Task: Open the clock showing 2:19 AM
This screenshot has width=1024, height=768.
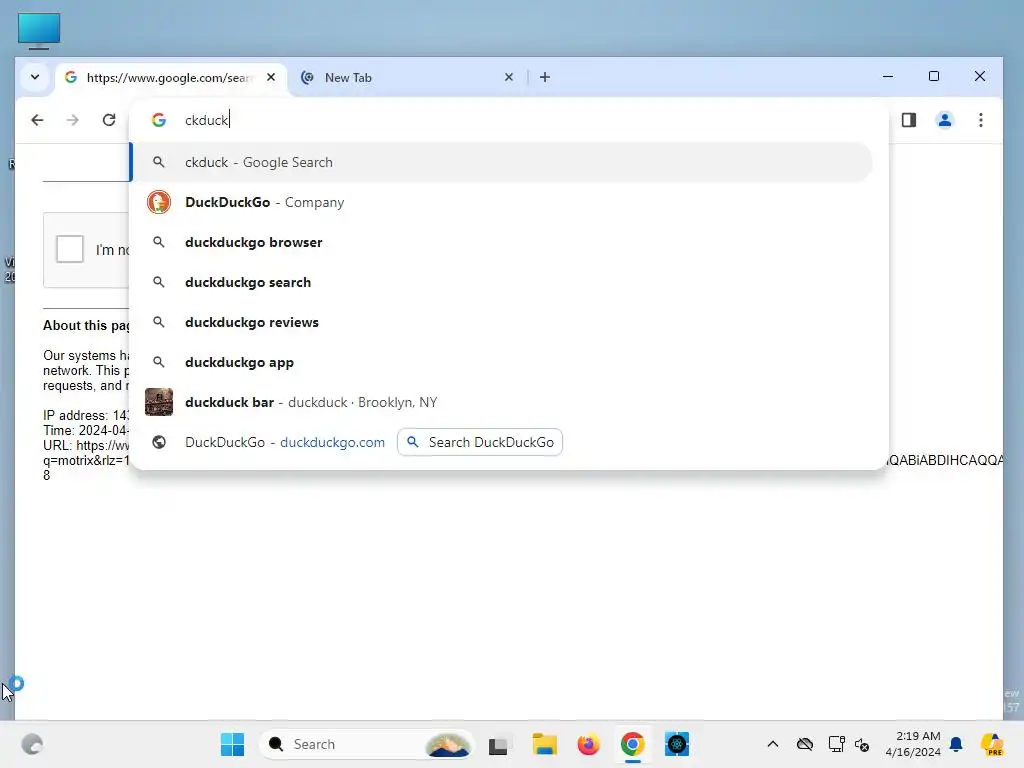Action: [x=912, y=744]
